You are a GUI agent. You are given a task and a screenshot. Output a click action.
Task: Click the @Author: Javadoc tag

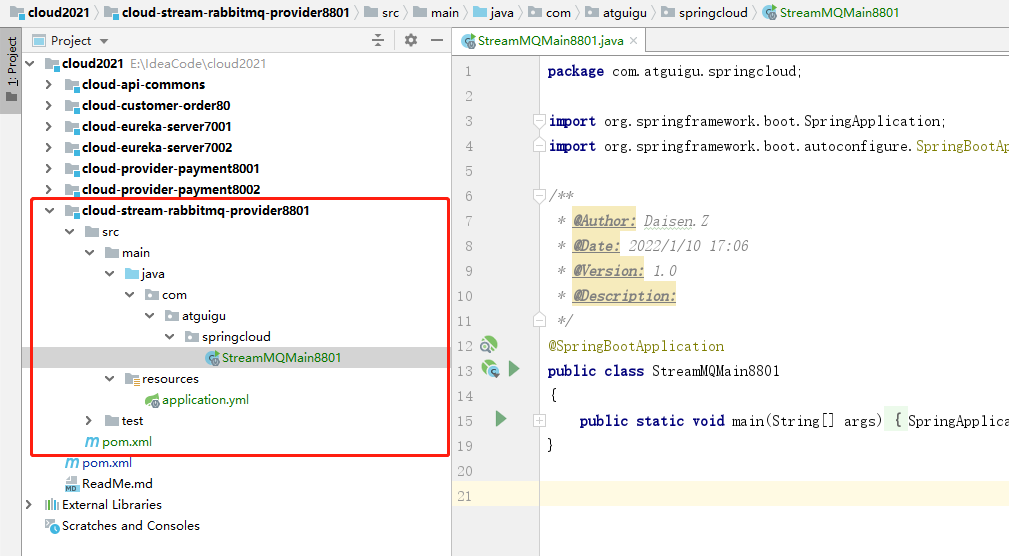[x=604, y=221]
